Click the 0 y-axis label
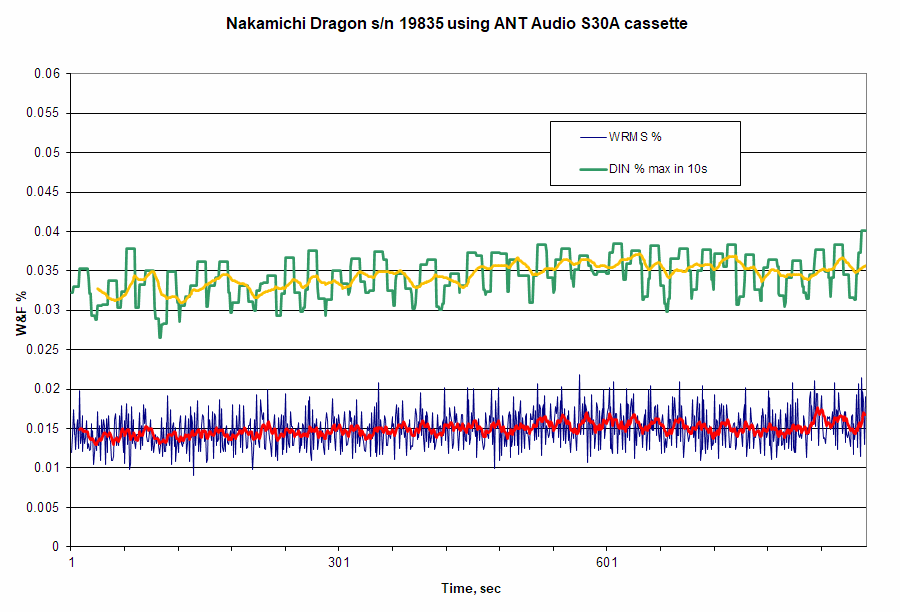Image resolution: width=900 pixels, height=612 pixels. click(56, 546)
